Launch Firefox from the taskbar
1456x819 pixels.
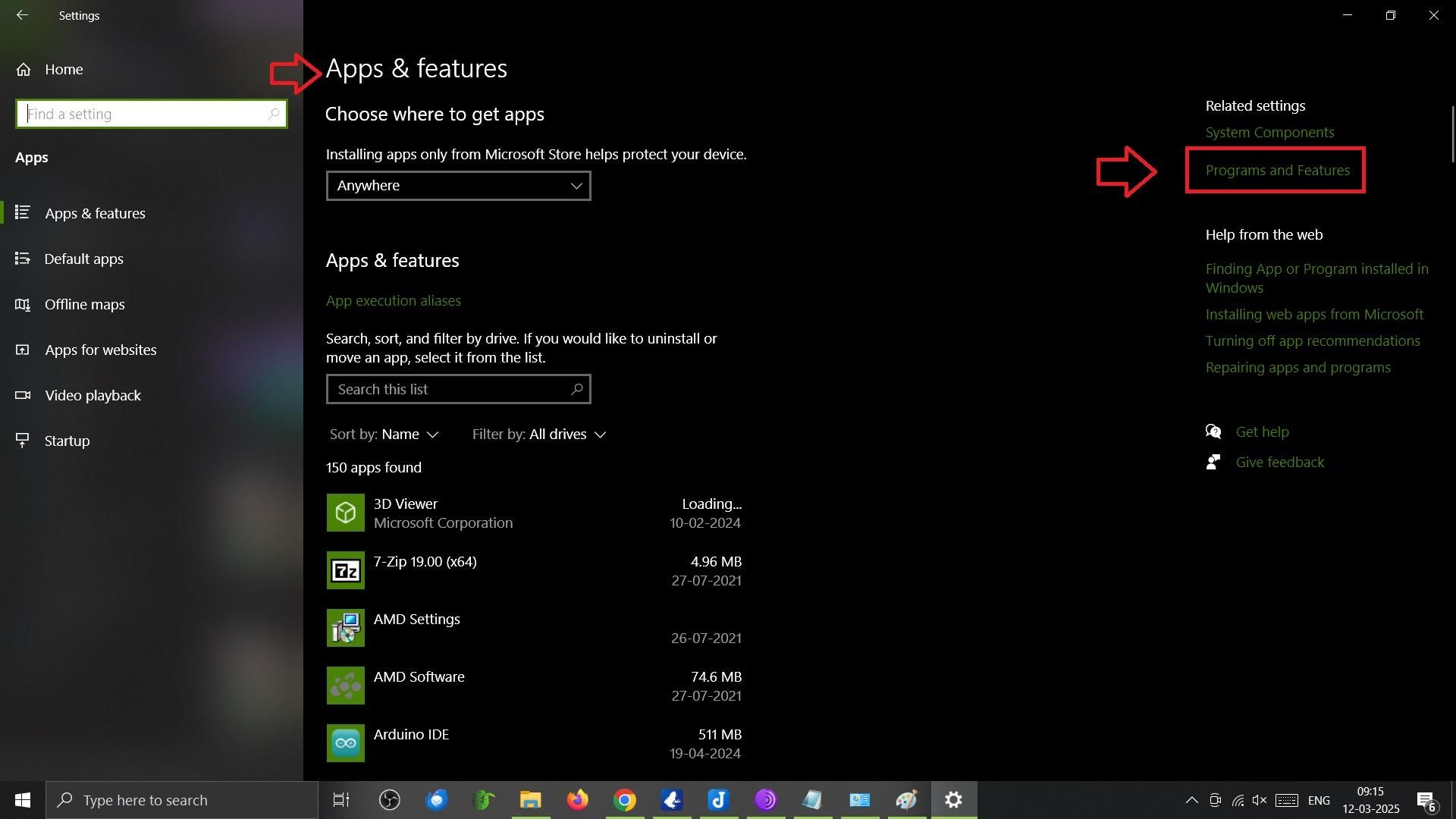(x=577, y=799)
